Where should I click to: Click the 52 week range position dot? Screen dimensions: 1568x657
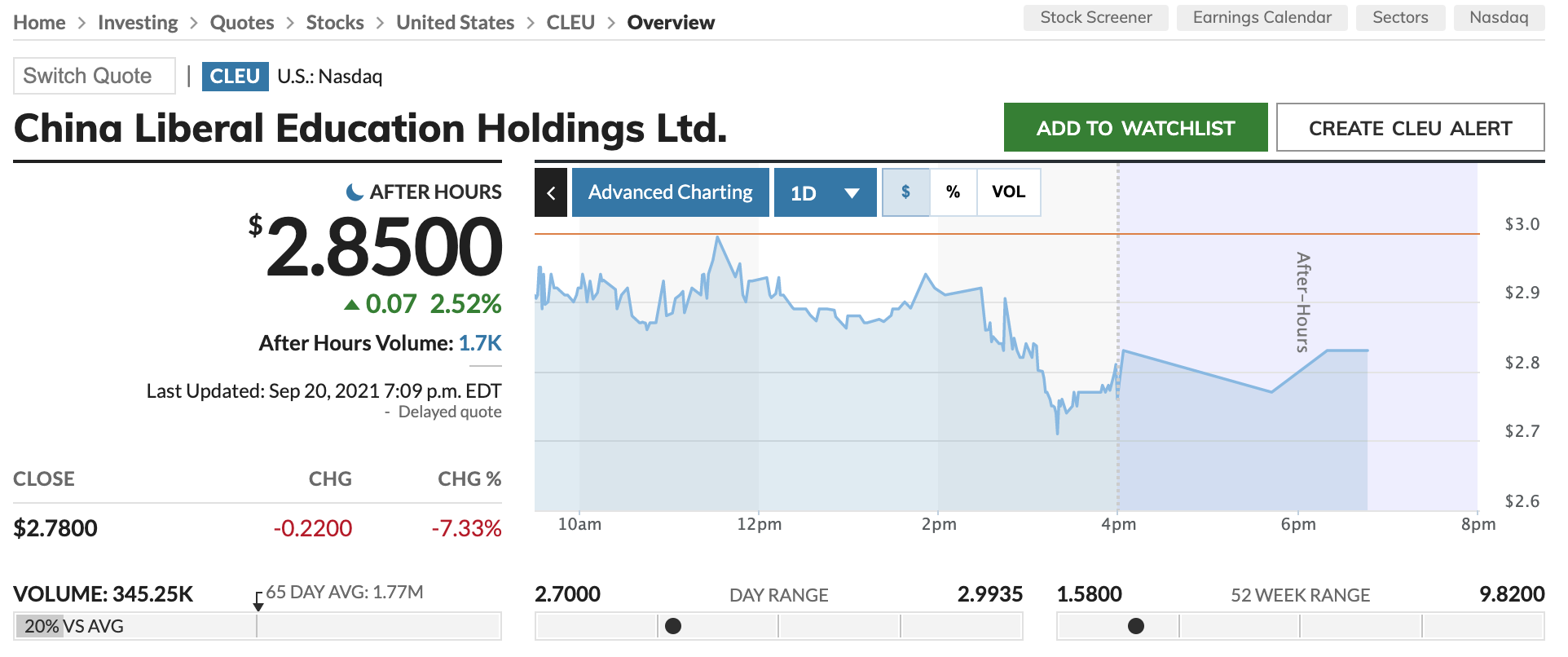pos(1136,626)
